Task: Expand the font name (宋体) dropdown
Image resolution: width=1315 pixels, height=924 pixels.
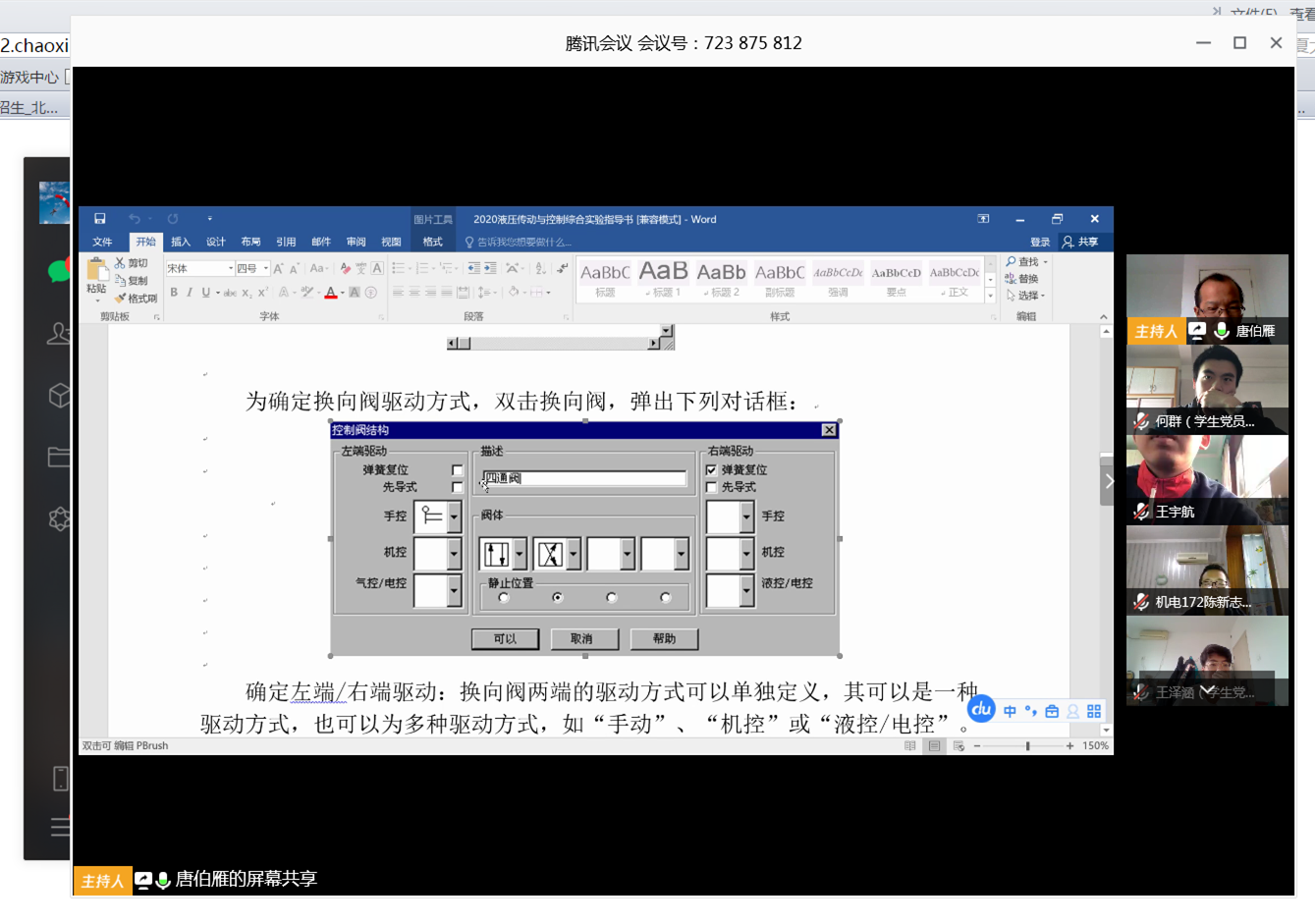Action: tap(230, 267)
